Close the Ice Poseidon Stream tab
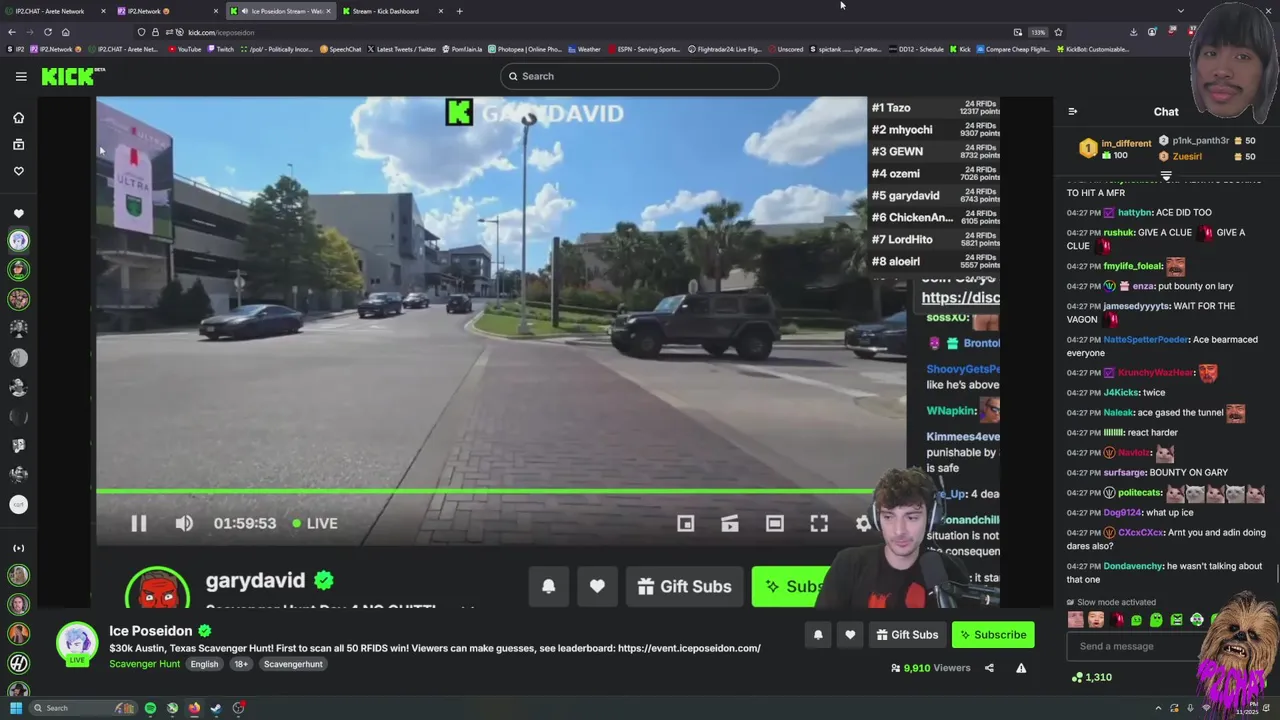1280x720 pixels. 328,11
